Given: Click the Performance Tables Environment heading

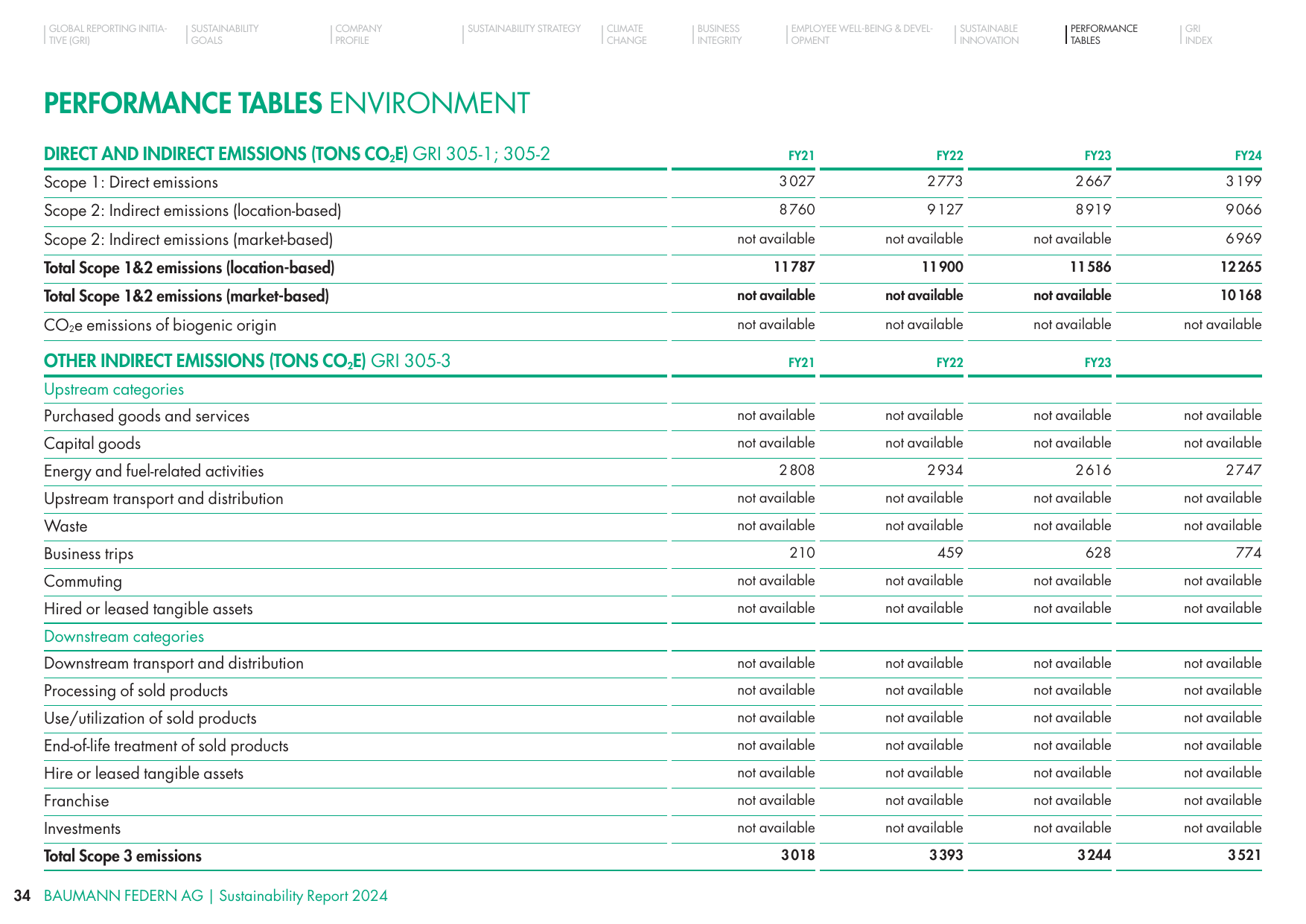Looking at the screenshot, I should [x=287, y=103].
